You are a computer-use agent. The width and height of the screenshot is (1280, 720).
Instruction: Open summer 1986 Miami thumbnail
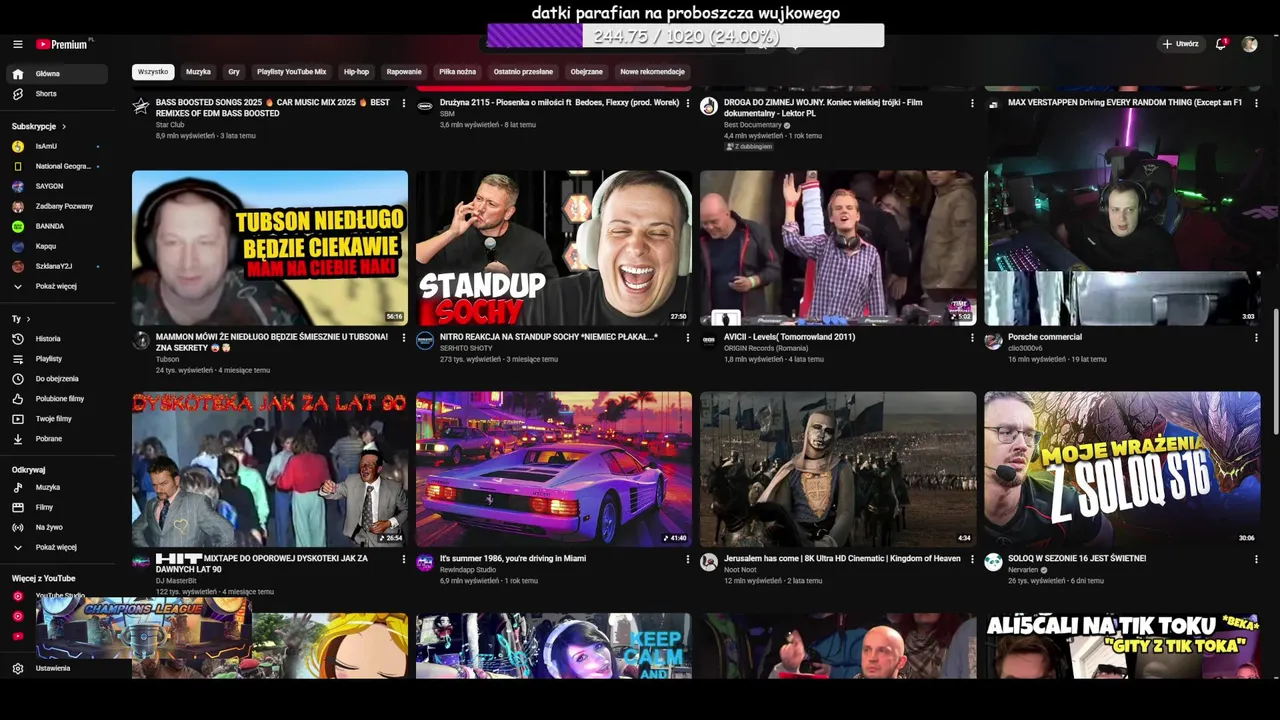[x=554, y=469]
